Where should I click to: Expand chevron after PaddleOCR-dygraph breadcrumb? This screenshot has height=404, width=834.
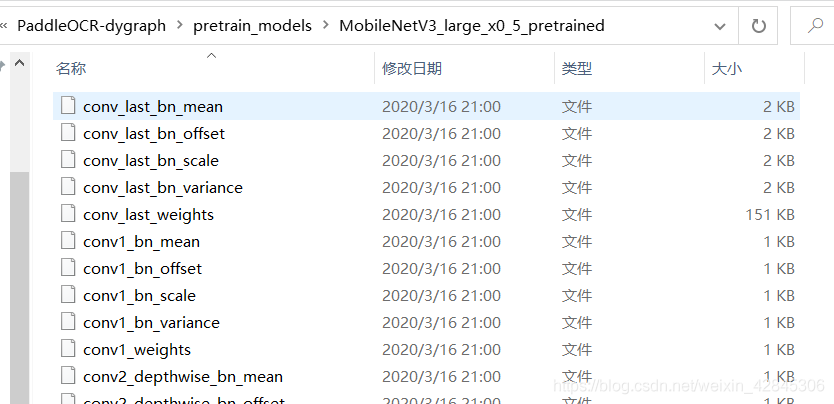tap(179, 26)
